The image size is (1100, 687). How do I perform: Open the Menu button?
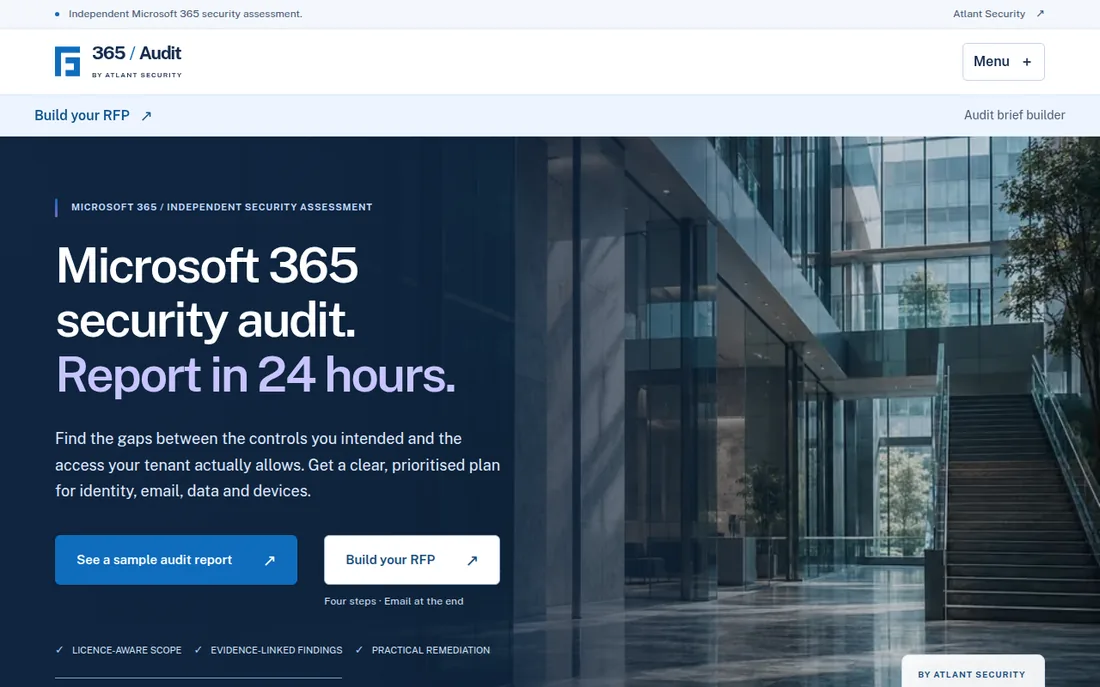point(1003,62)
